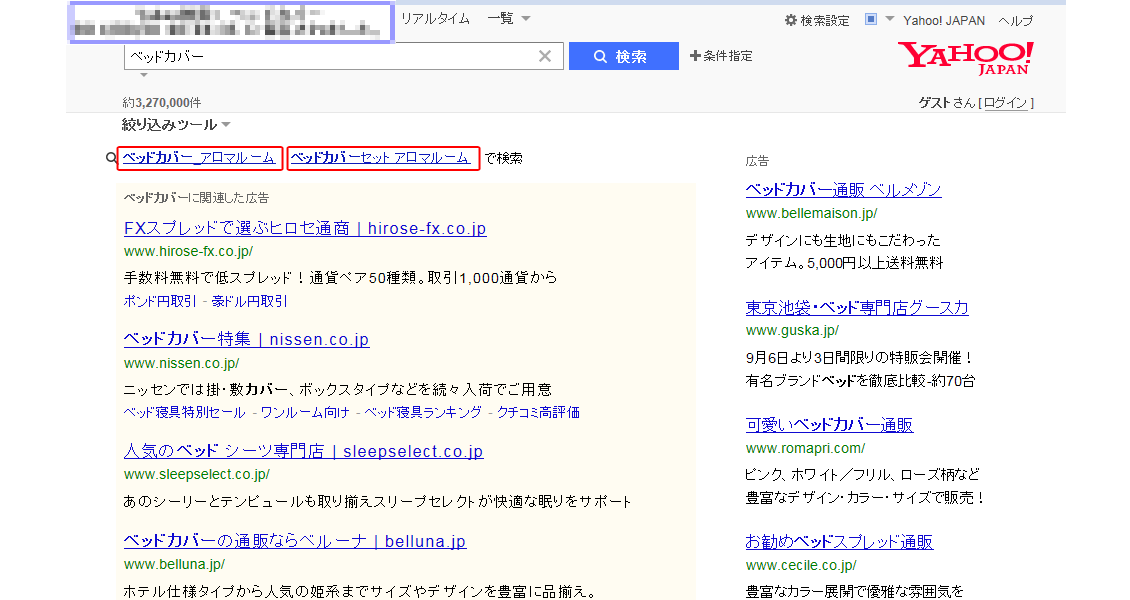The height and width of the screenshot is (600, 1130).
Task: Click the blue 検索 search button
Action: click(623, 56)
